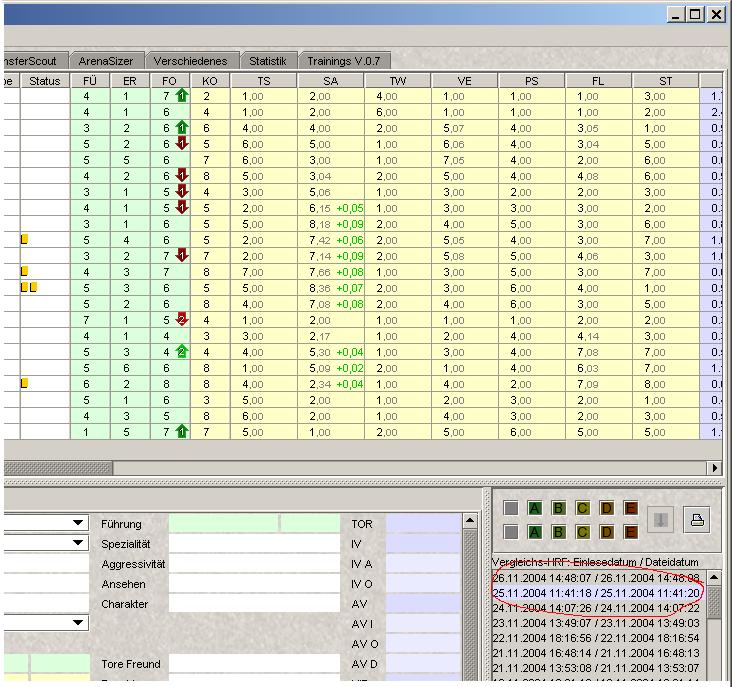732x687 pixels.
Task: Click right arrow of table horizontal scrollbar
Action: coord(715,468)
